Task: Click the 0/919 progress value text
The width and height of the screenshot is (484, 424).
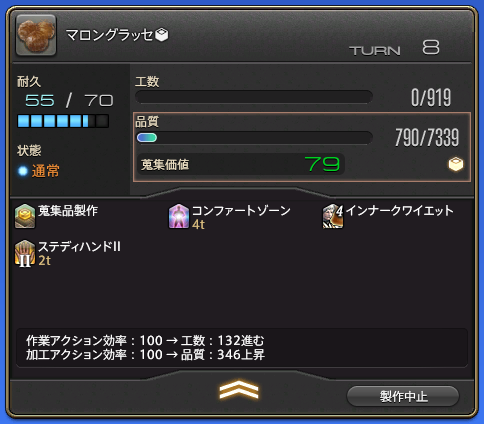Action: click(431, 98)
